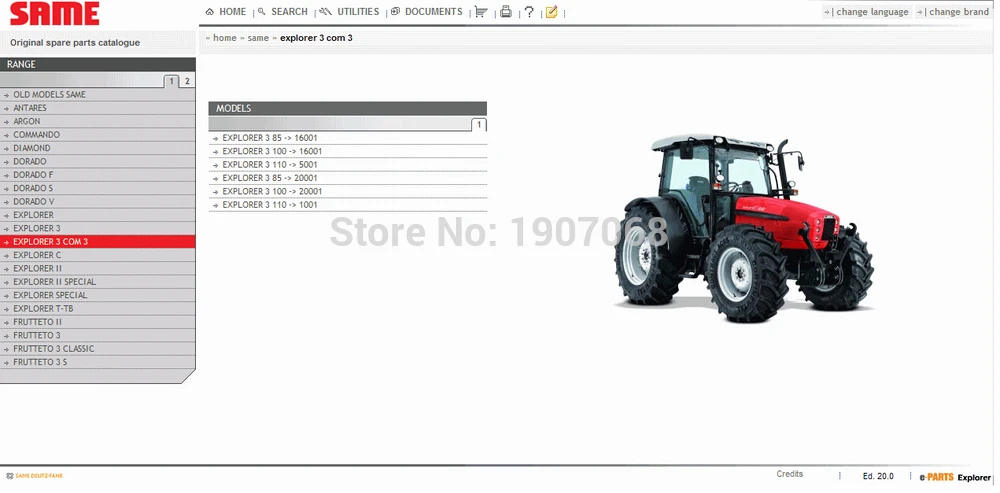Open Credits in footer
1000x493 pixels.
coord(790,474)
